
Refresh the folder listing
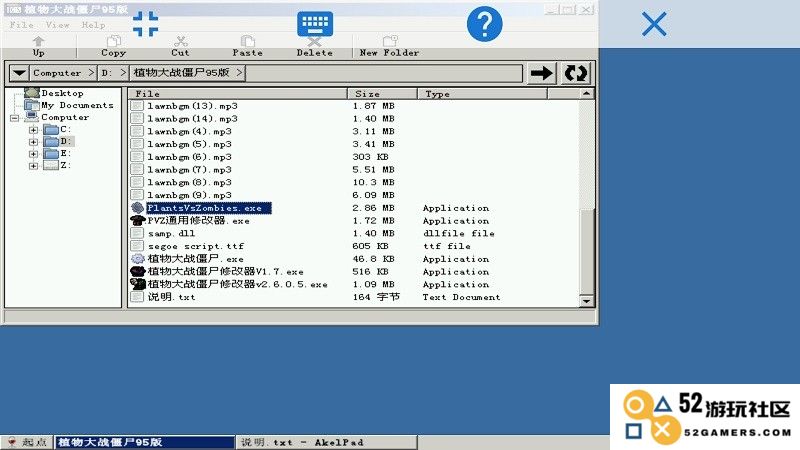tap(576, 73)
